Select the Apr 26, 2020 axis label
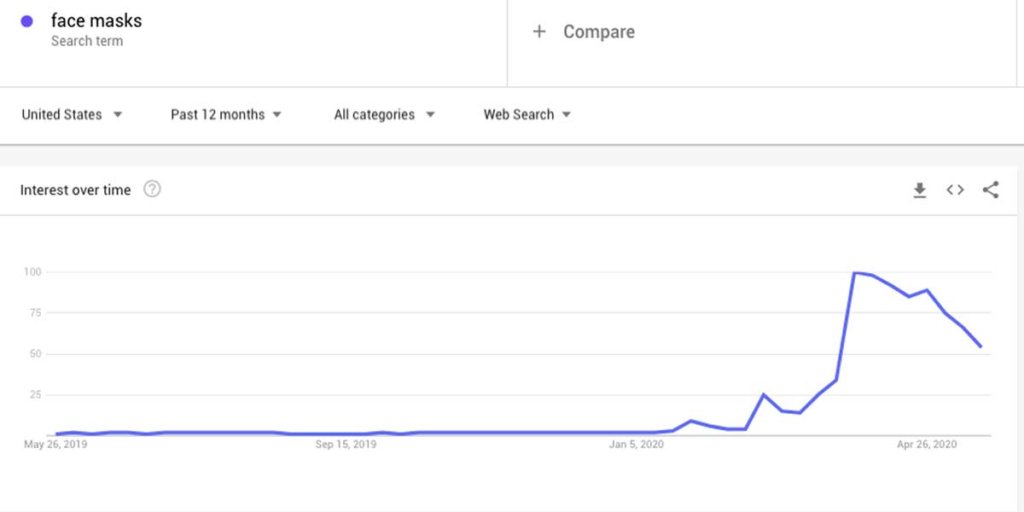 tap(927, 445)
